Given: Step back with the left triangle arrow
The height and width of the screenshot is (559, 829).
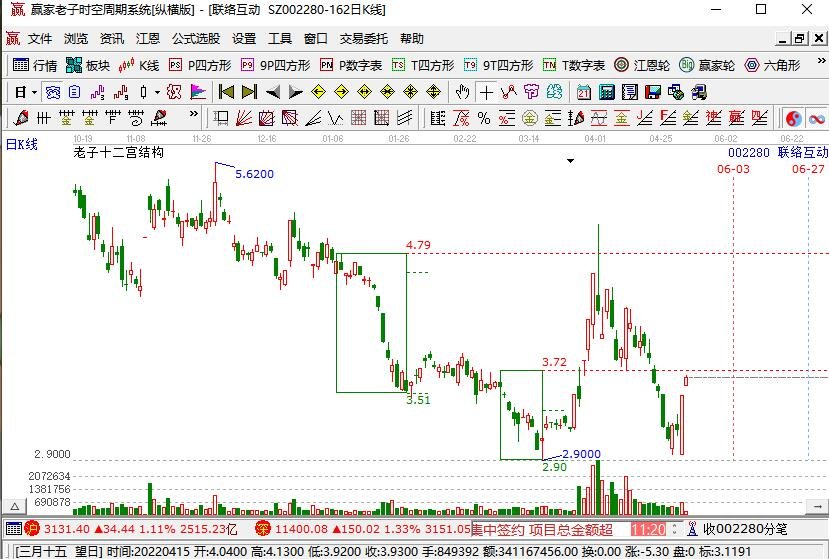Looking at the screenshot, I should point(273,93).
